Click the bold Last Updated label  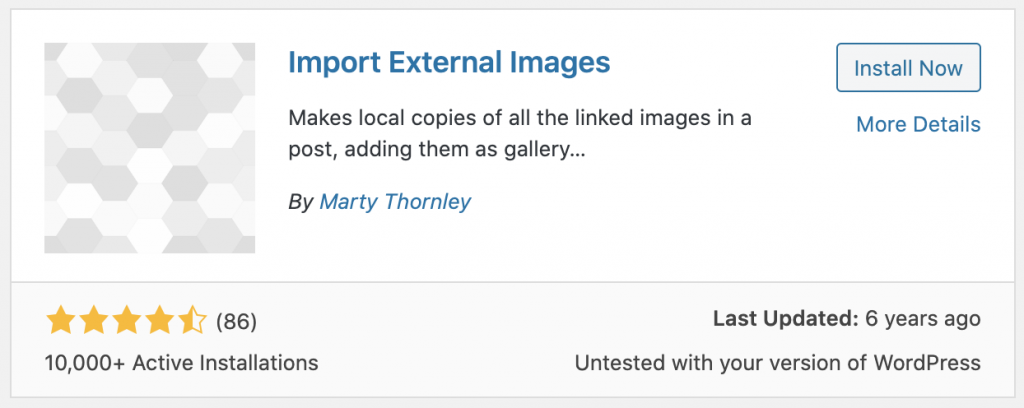[786, 319]
